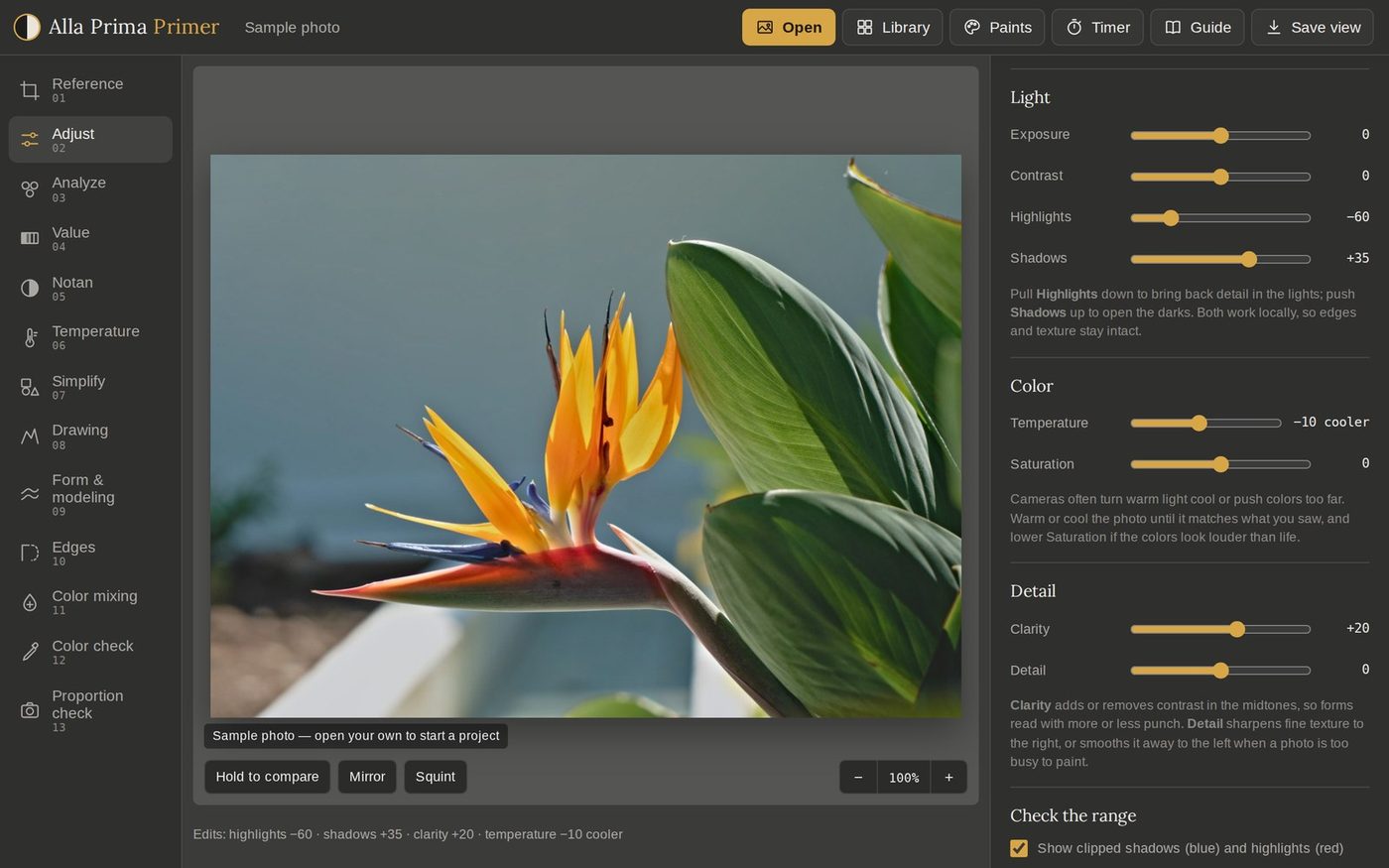The image size is (1389, 868).
Task: Uncheck Show clipped shadows and highlights
Action: [x=1019, y=848]
